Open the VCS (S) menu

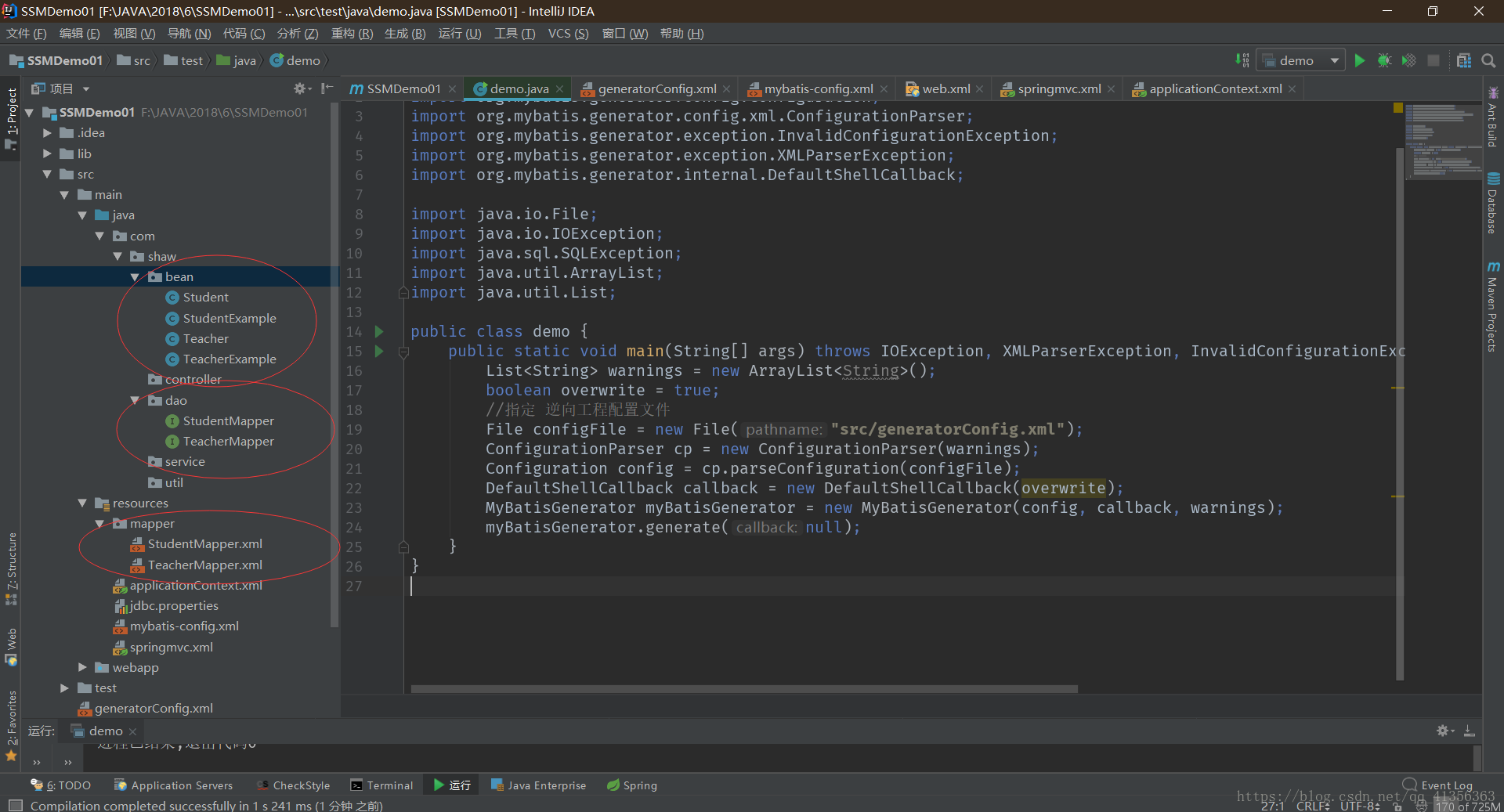[x=568, y=34]
